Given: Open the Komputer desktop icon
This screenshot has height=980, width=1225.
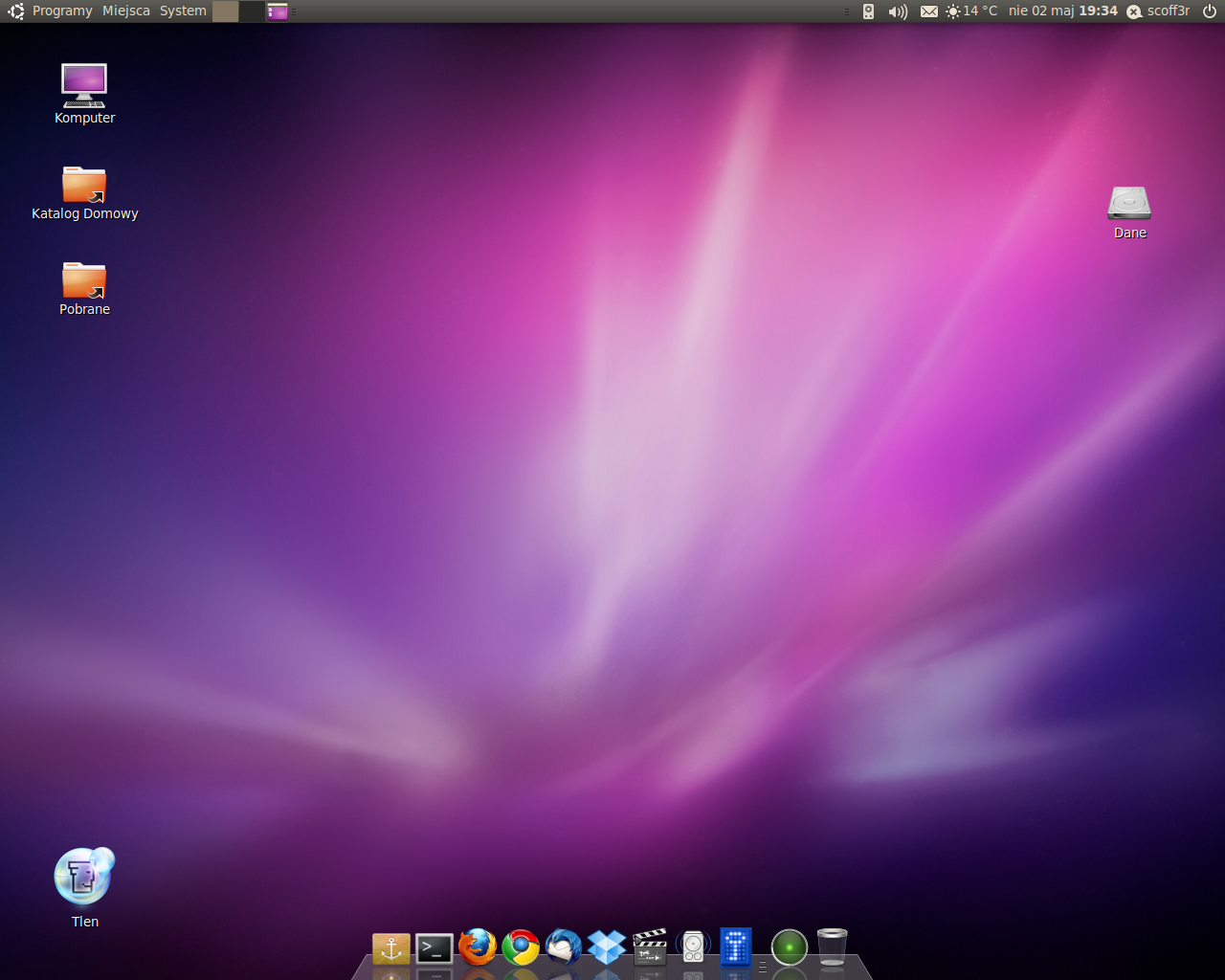Looking at the screenshot, I should pyautogui.click(x=84, y=94).
